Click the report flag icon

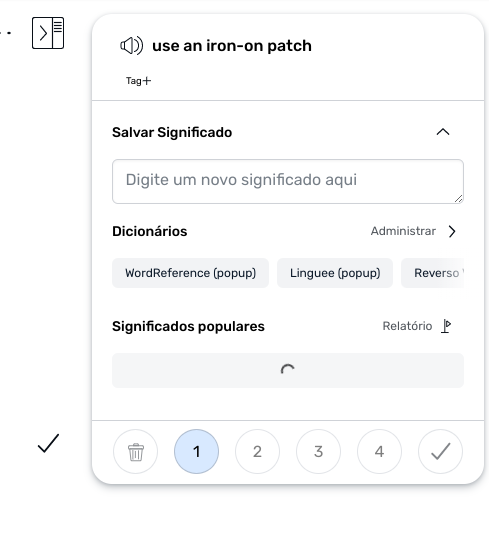[x=446, y=326]
